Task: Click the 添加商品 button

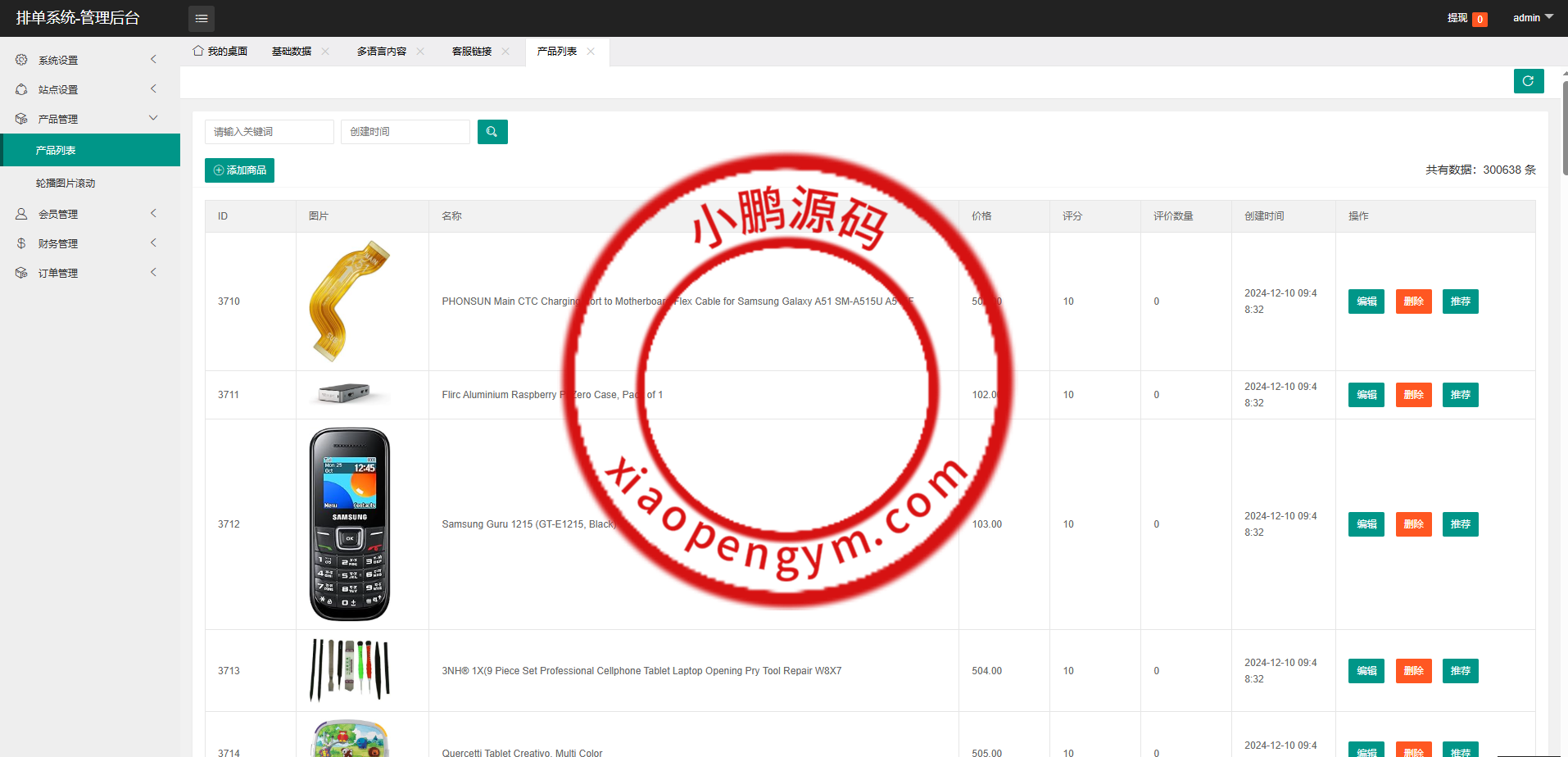Action: click(x=239, y=170)
